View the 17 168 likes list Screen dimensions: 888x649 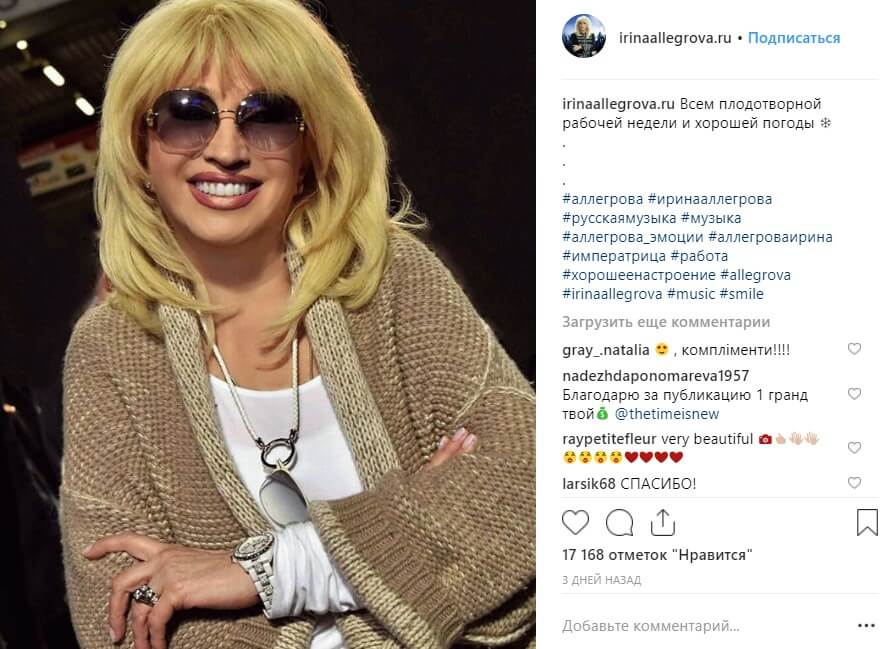click(657, 555)
